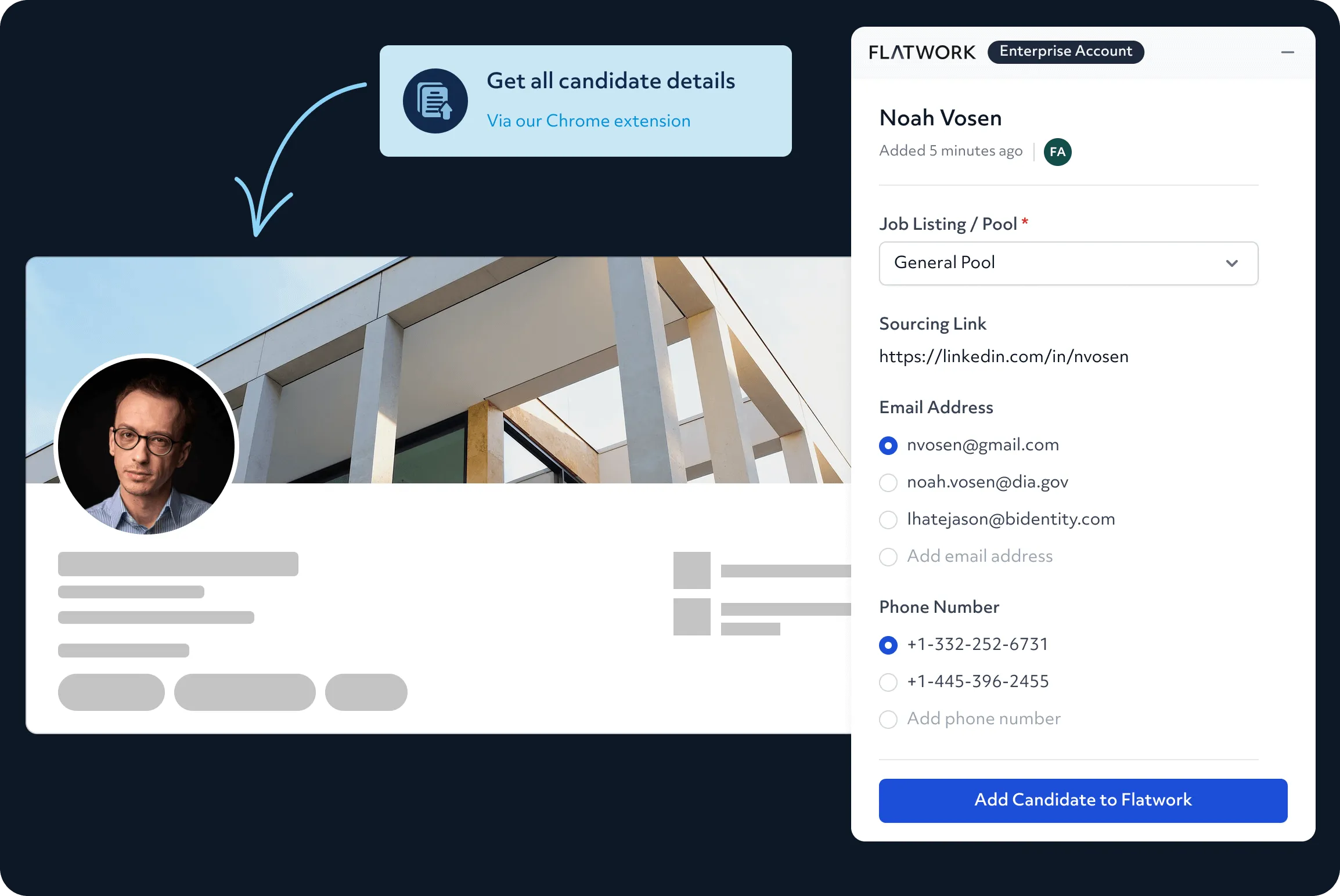
Task: Choose the Add phone number radio option
Action: coord(888,720)
